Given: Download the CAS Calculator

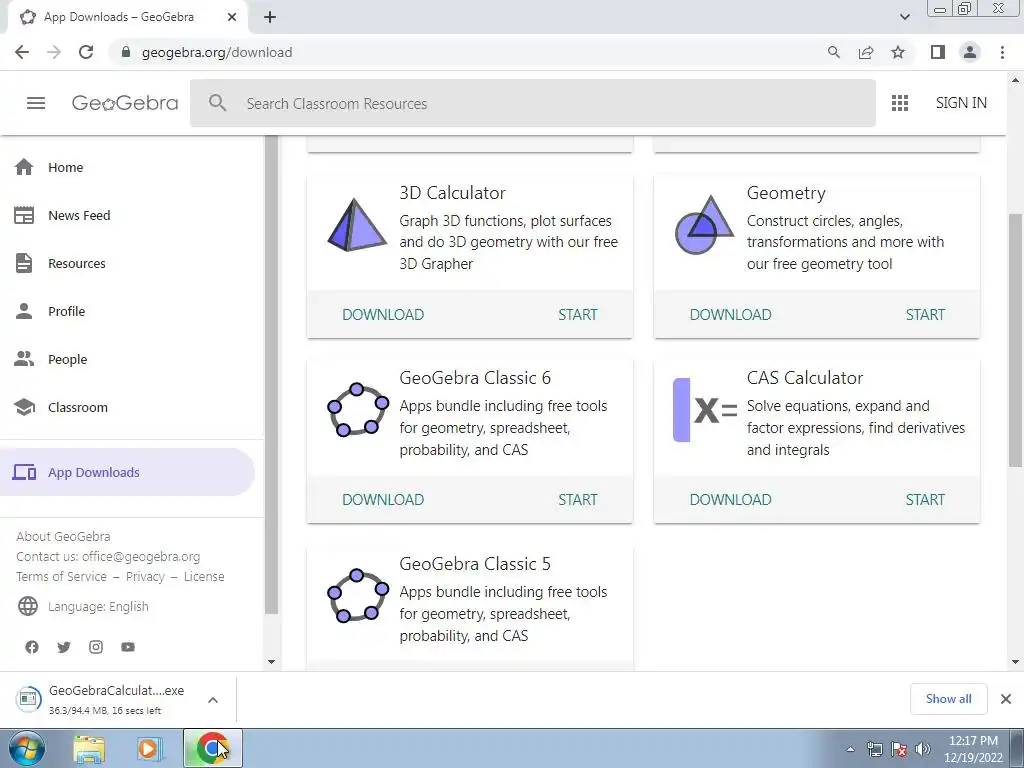Looking at the screenshot, I should (x=730, y=499).
